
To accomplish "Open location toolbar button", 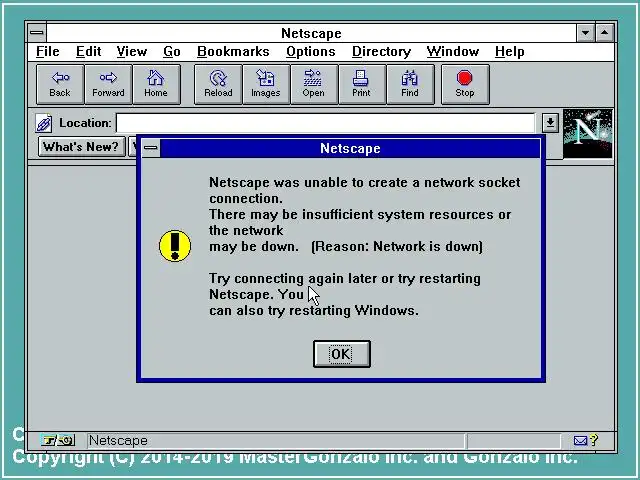I will 313,84.
